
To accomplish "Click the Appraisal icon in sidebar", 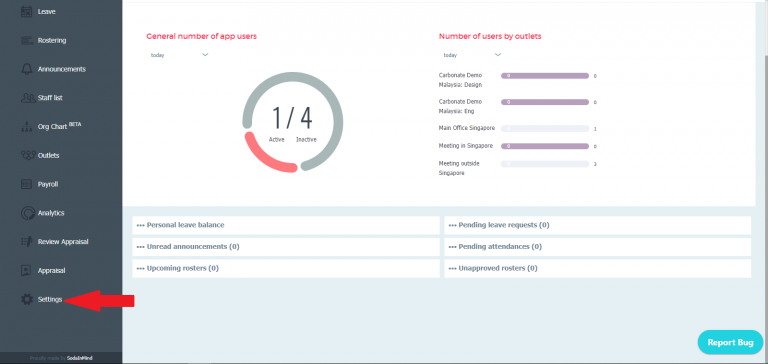I will [x=26, y=270].
